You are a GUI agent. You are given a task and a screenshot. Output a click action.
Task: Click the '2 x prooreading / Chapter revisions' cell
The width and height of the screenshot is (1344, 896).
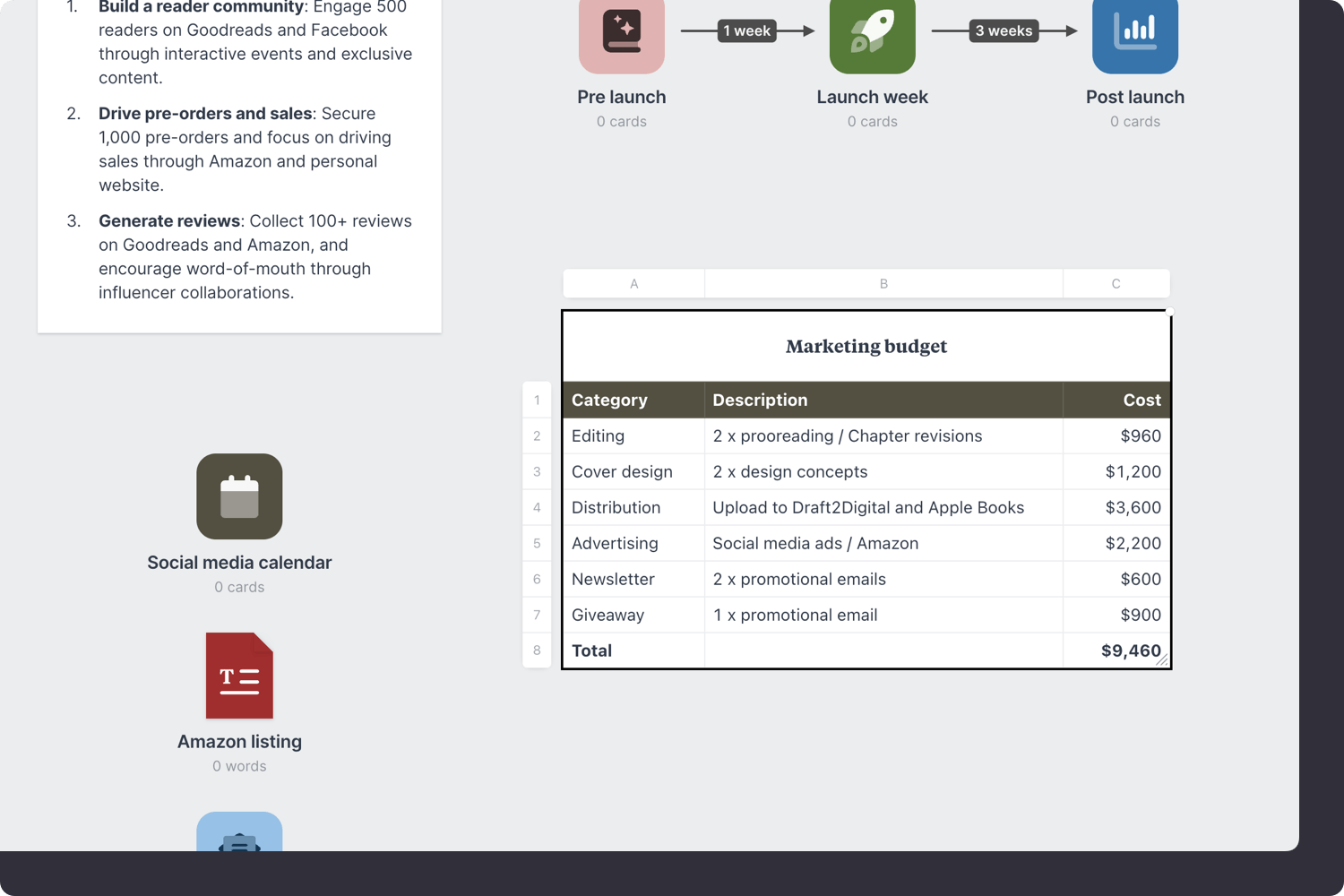(x=883, y=435)
